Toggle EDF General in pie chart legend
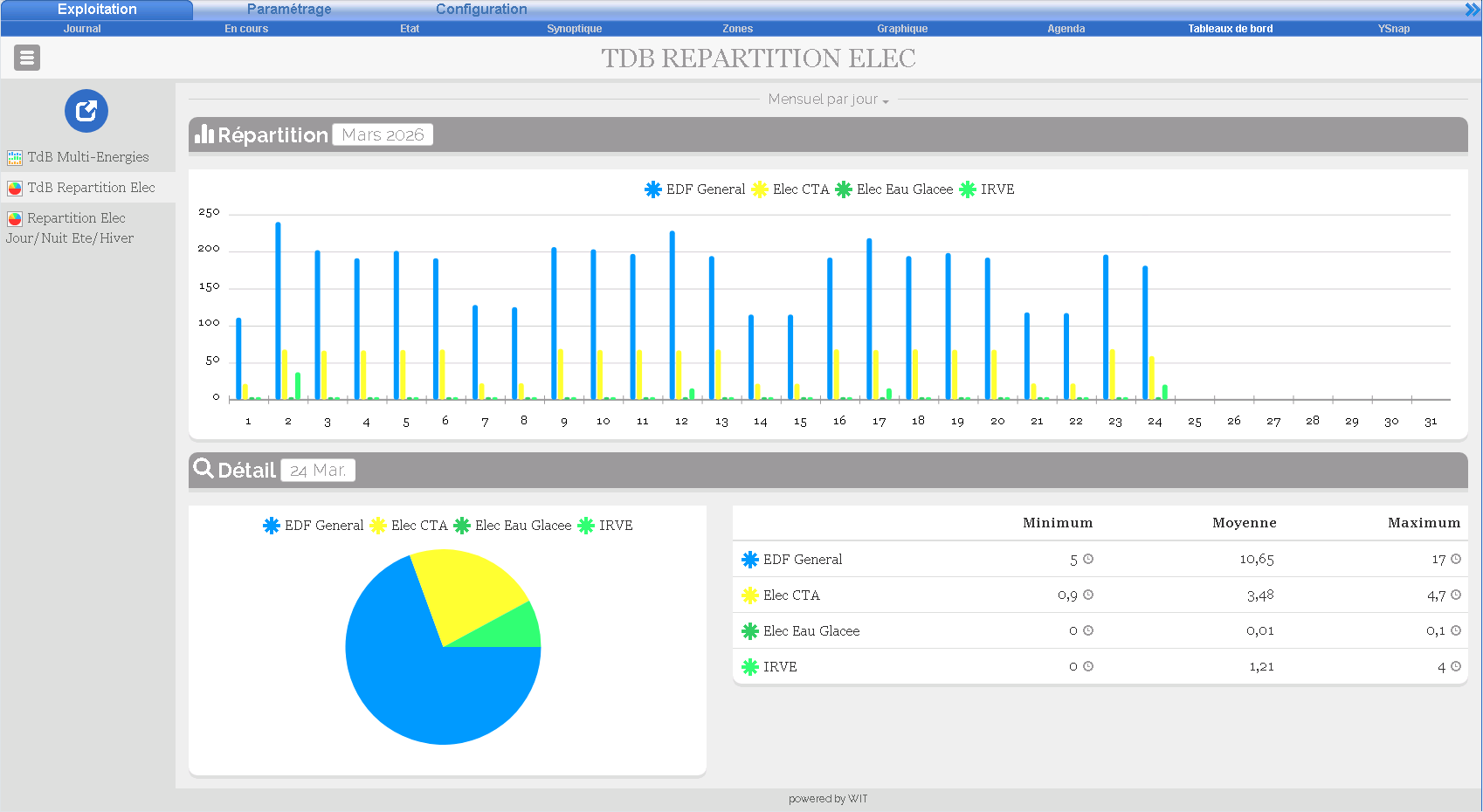This screenshot has width=1483, height=812. [x=314, y=526]
